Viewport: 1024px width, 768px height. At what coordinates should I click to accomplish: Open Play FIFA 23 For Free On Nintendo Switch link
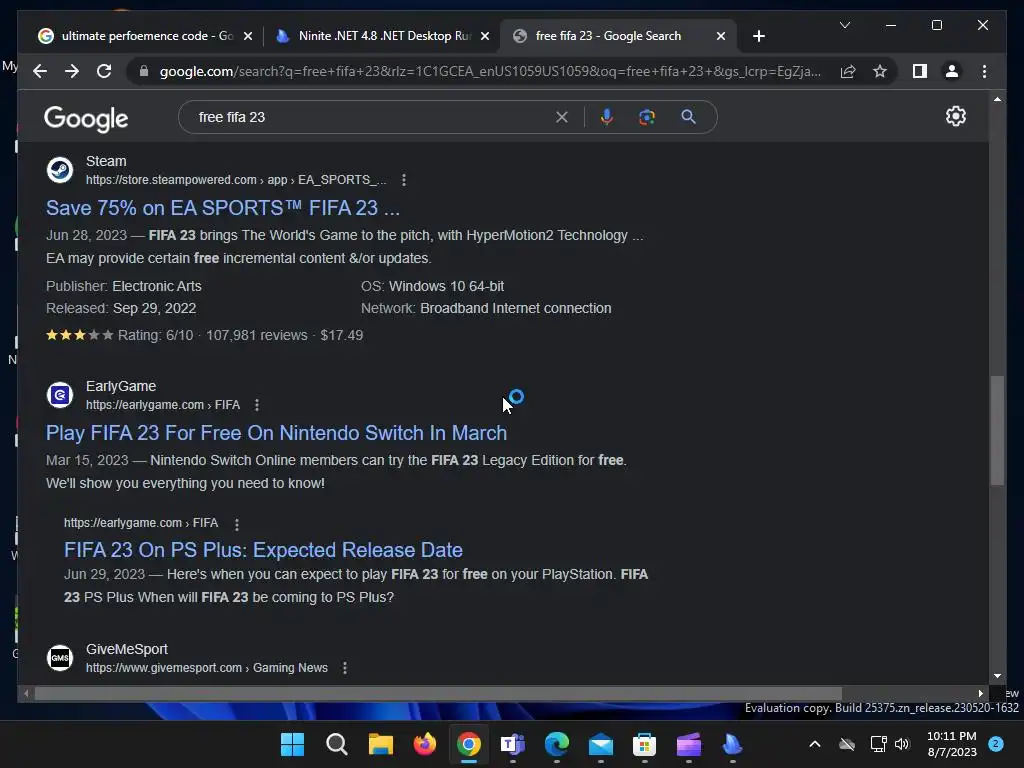coord(276,433)
